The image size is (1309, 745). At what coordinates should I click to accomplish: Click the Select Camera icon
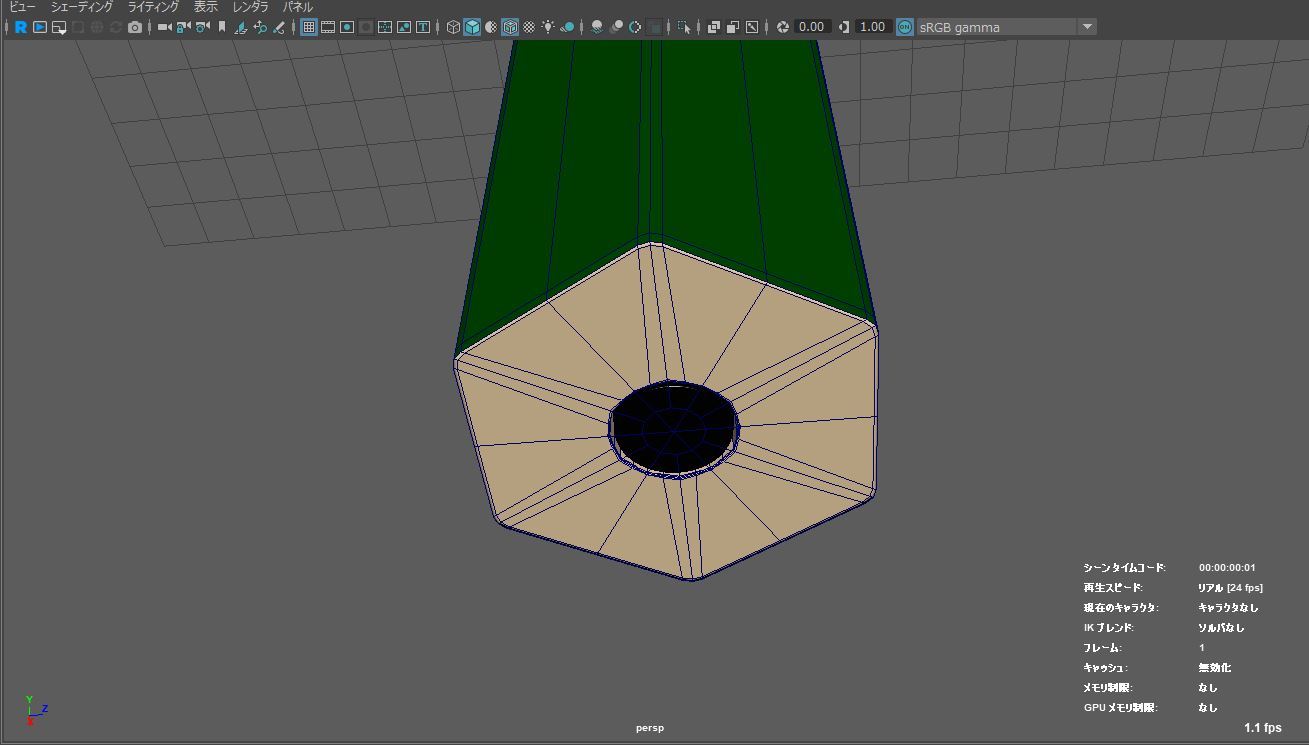tap(164, 27)
